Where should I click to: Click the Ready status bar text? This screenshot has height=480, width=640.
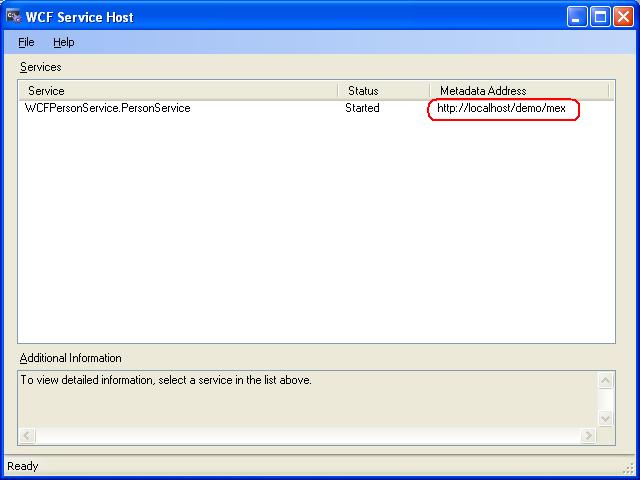(23, 466)
